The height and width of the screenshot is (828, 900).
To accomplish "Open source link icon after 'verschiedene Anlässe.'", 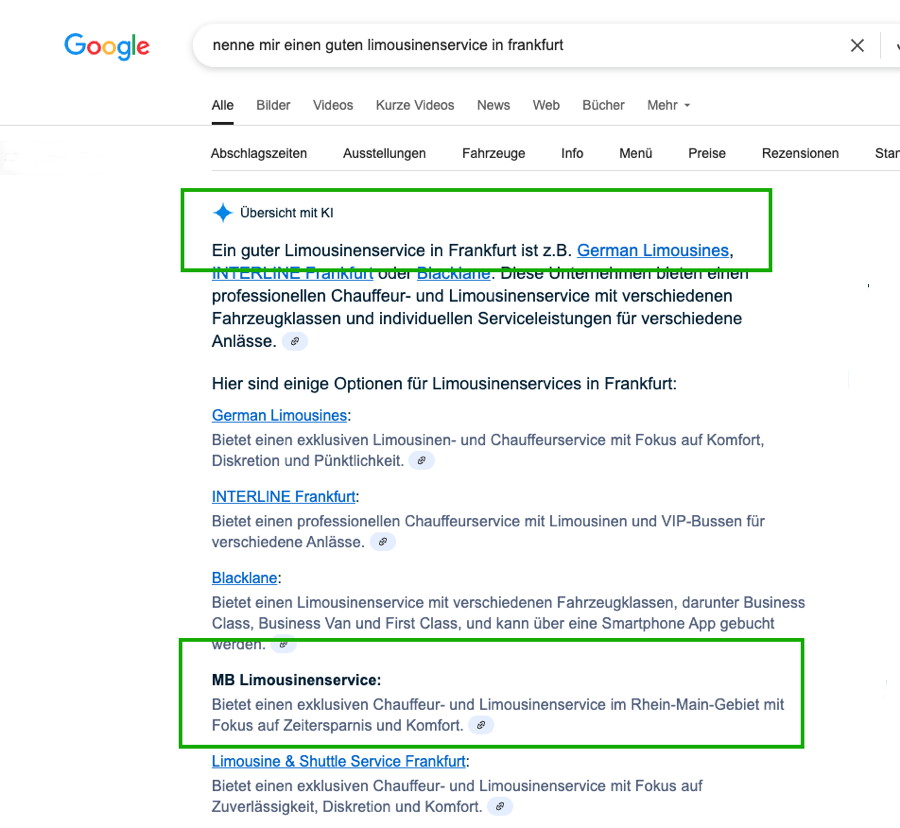I will coord(383,542).
